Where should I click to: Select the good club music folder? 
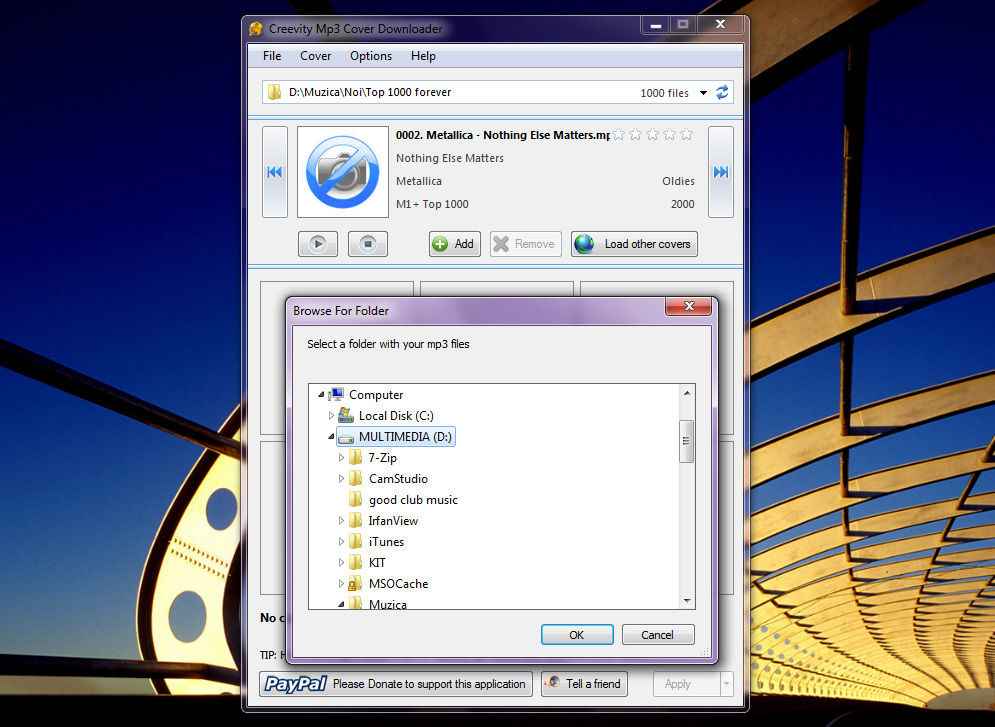point(412,500)
